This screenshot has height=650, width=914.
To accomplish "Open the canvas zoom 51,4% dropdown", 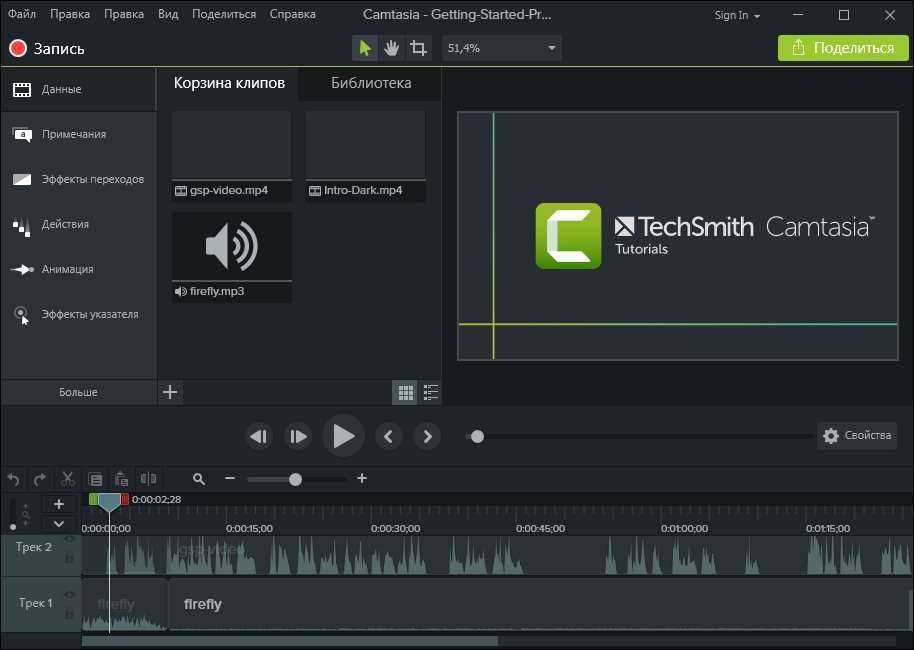I will point(551,48).
